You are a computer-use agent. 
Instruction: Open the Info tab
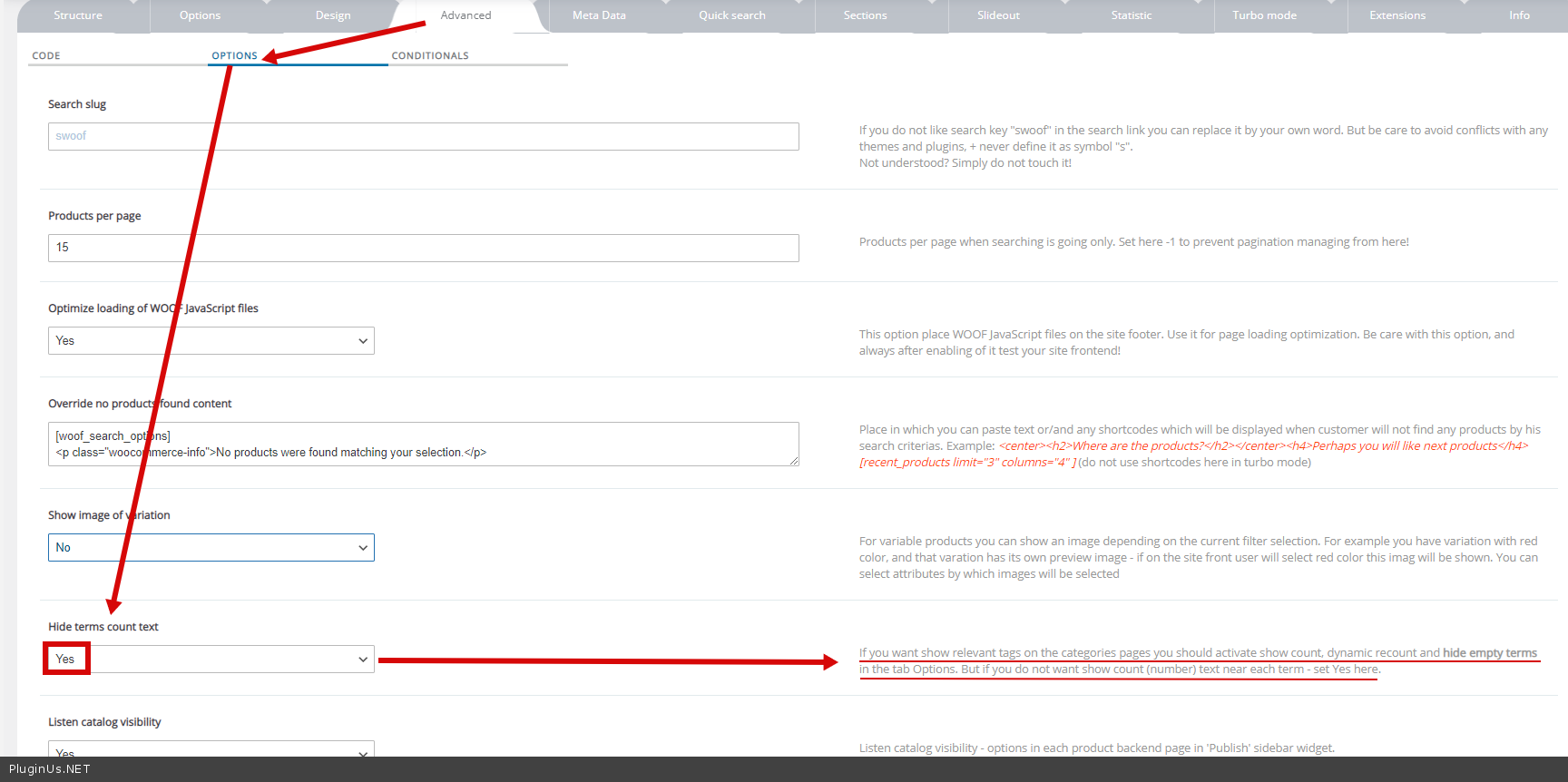1519,15
